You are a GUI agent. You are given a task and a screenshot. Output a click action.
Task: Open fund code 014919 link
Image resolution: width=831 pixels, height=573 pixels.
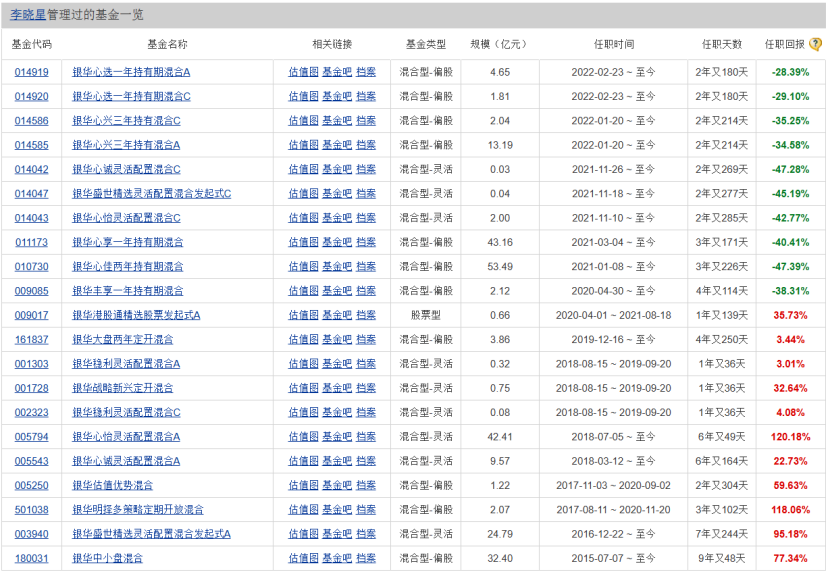(x=31, y=72)
